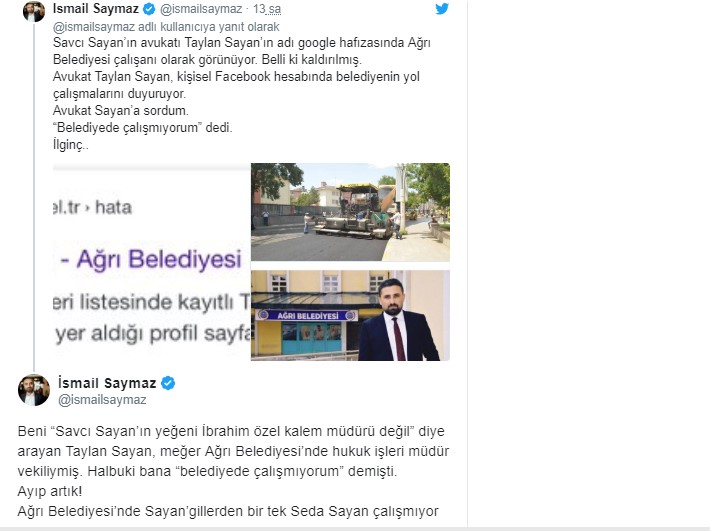Image resolution: width=710 pixels, height=531 pixels.
Task: Open the reply-to @ismailsaymaz mention link
Action: [94, 27]
